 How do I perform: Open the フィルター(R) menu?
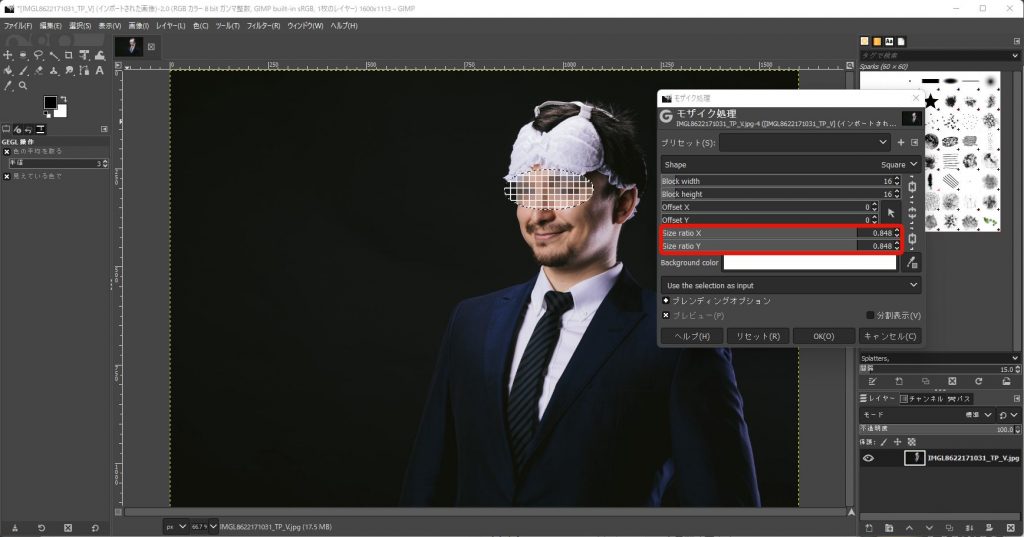coord(263,25)
